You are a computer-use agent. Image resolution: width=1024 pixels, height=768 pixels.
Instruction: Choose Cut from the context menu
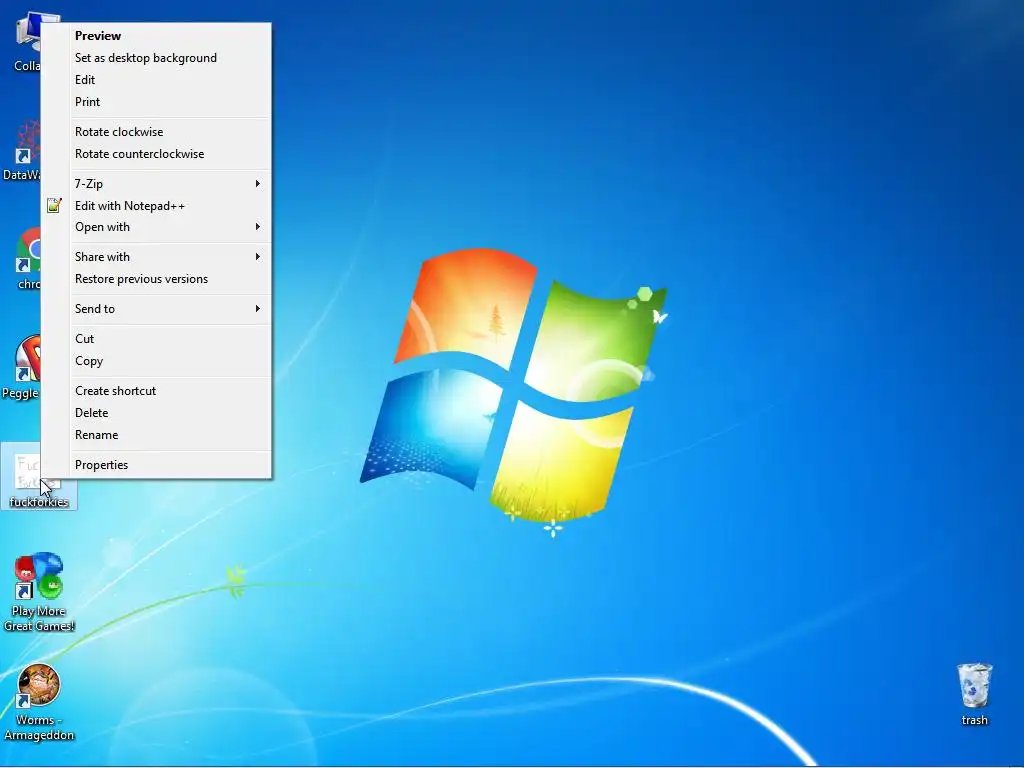coord(156,339)
